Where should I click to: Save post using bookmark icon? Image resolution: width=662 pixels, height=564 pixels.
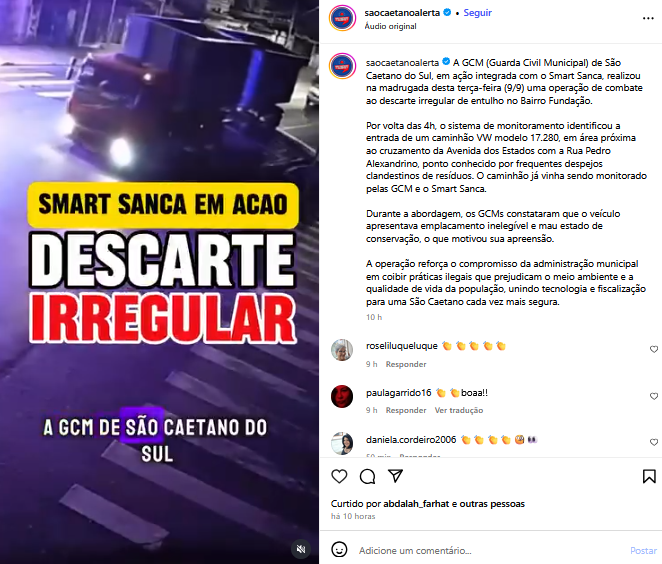click(x=649, y=477)
